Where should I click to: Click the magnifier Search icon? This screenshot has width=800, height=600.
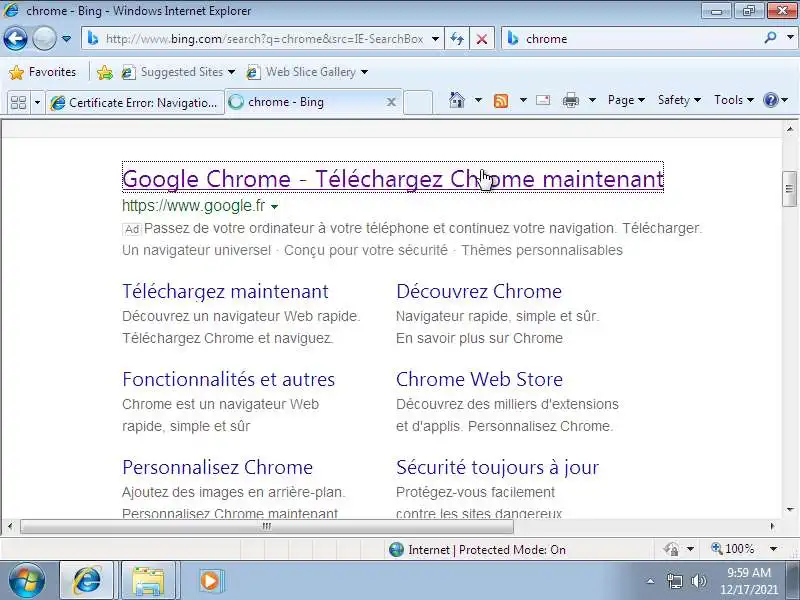tap(770, 37)
